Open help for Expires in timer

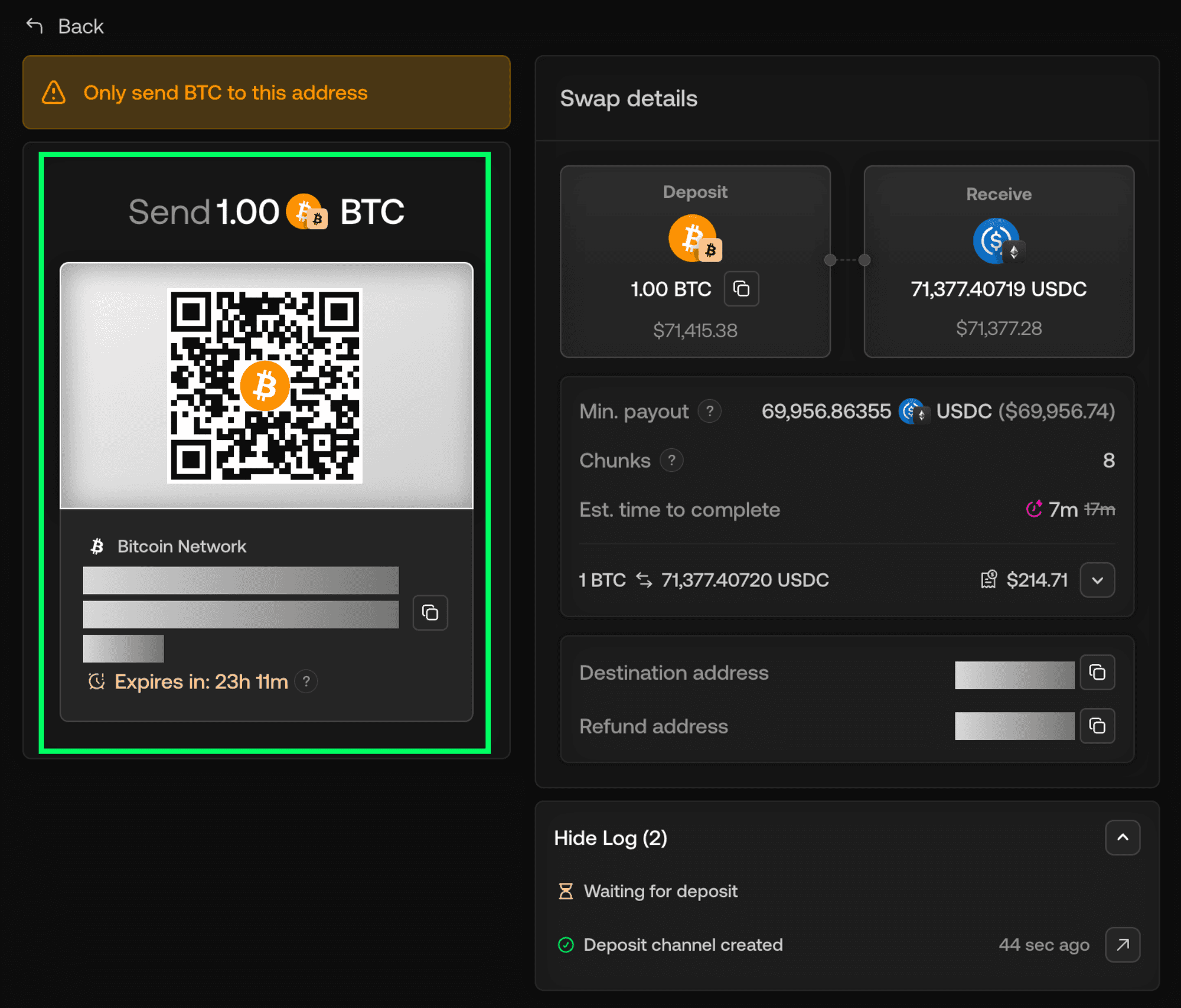pos(306,681)
